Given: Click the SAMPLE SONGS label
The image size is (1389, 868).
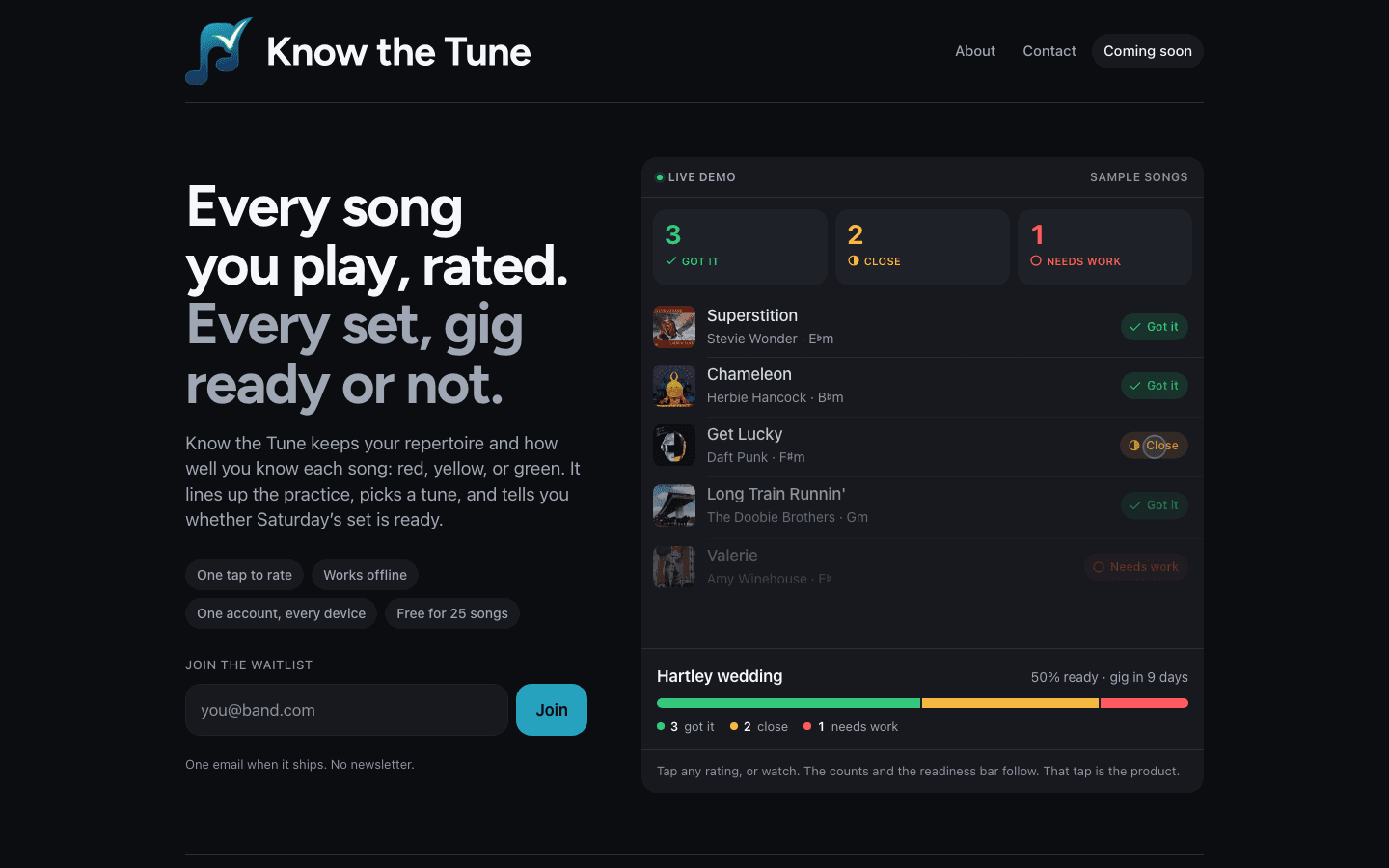Looking at the screenshot, I should coord(1139,177).
